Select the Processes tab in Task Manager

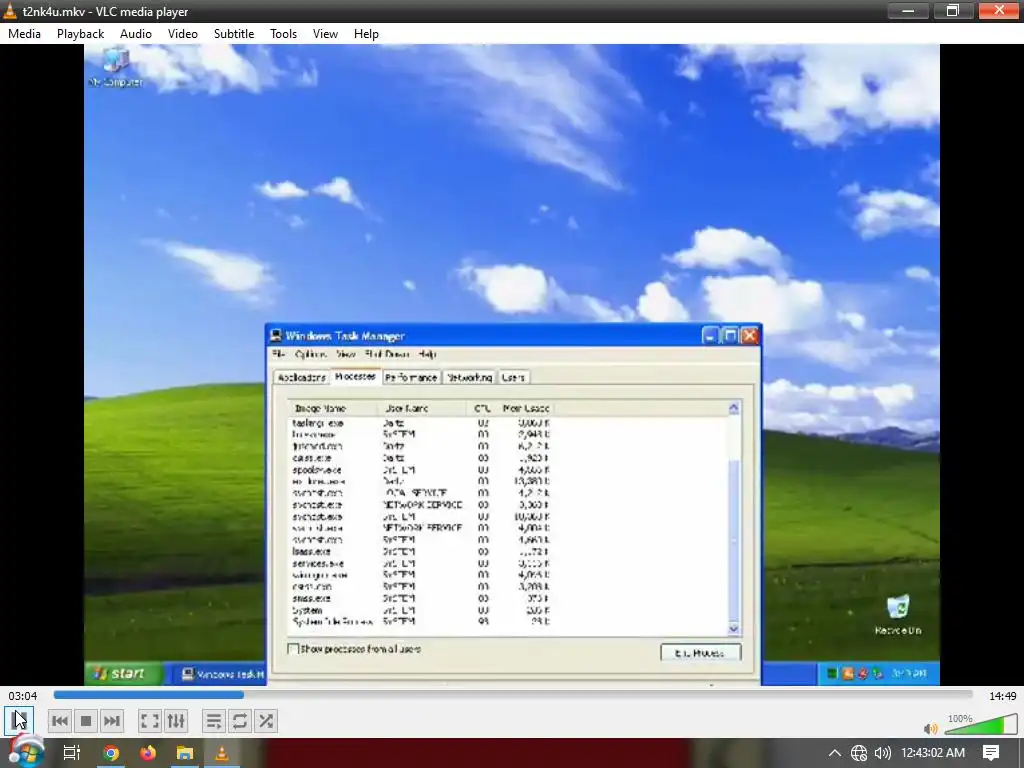point(355,376)
